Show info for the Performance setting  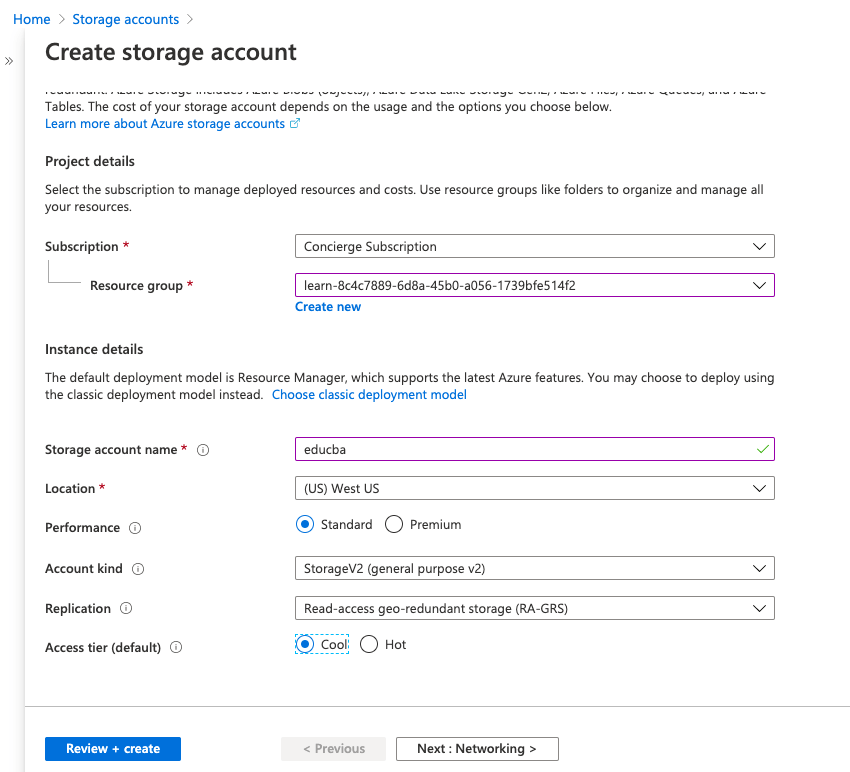pyautogui.click(x=135, y=528)
